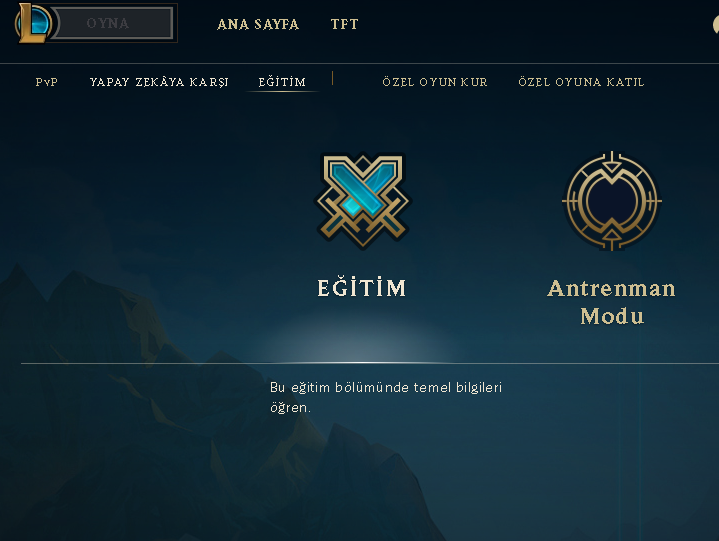The width and height of the screenshot is (719, 541).
Task: Switch to the TFT section
Action: tap(344, 24)
